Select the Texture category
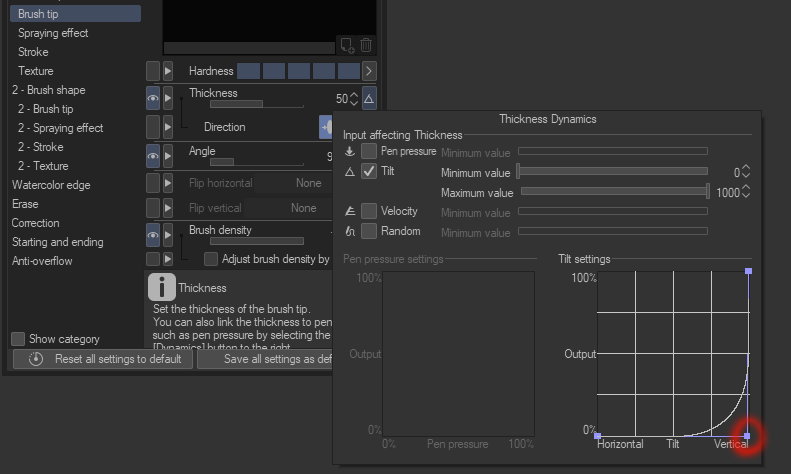The height and width of the screenshot is (474, 791). click(36, 71)
